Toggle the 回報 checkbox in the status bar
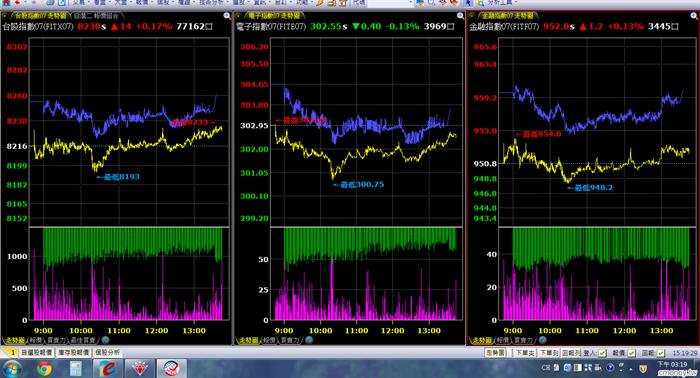Image resolution: width=700 pixels, height=378 pixels. 661,353
